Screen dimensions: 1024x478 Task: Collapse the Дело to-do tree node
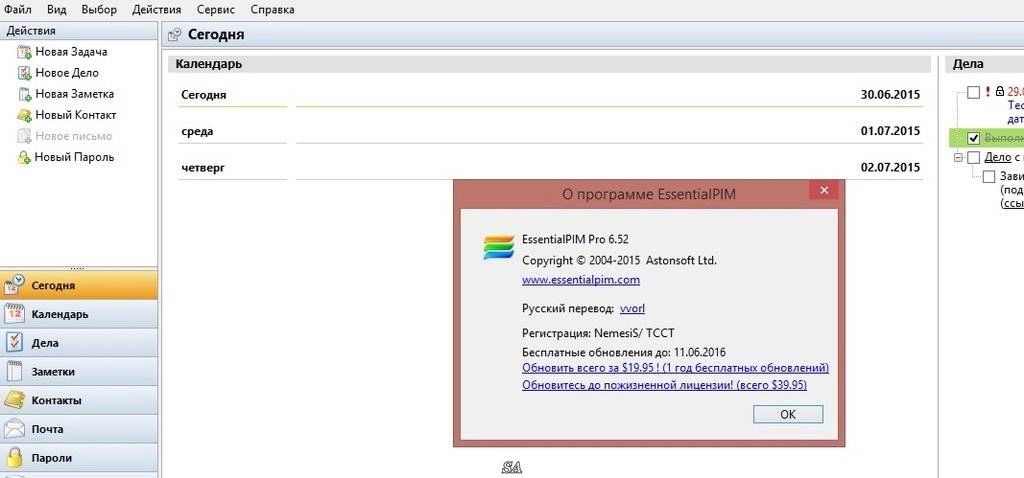point(958,157)
